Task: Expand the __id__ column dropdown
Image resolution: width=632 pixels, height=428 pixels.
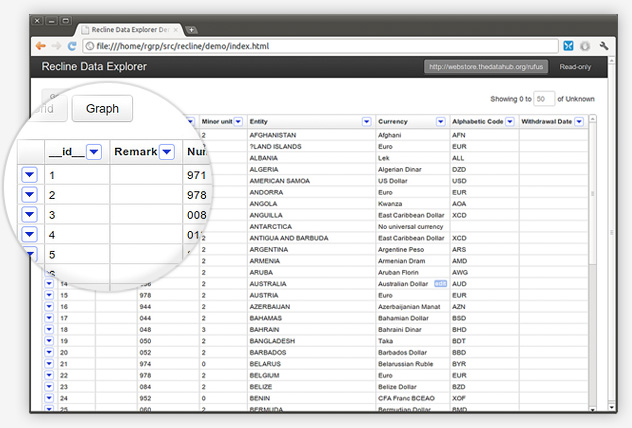Action: pyautogui.click(x=94, y=151)
